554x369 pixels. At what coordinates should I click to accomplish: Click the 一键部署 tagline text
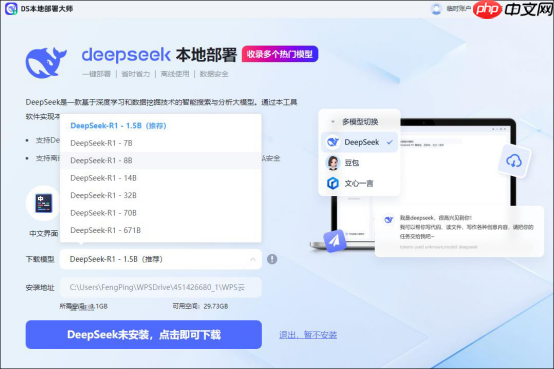tap(96, 74)
